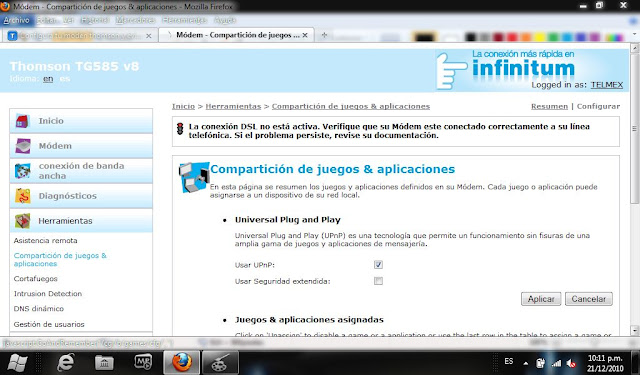
Task: Close the first Thomson modem tab
Action: pyautogui.click(x=149, y=36)
